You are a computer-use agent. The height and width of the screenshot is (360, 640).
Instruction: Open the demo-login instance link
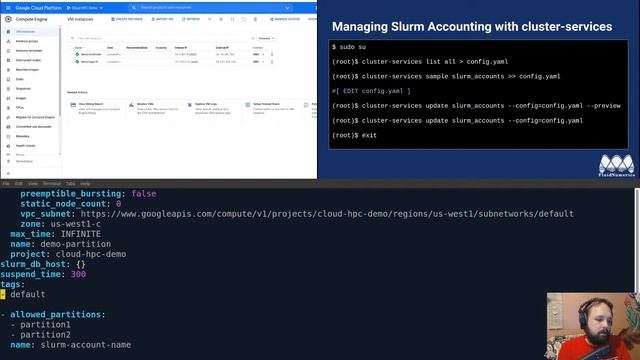(x=89, y=62)
